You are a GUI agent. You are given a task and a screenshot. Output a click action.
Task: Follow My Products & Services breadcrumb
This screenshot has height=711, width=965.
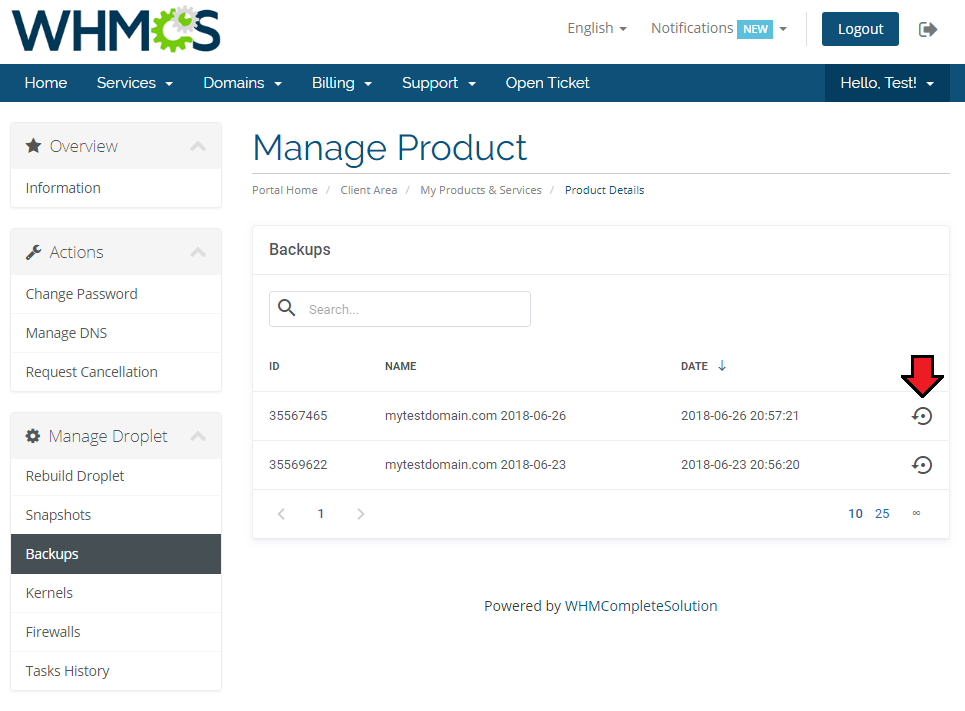pos(481,190)
